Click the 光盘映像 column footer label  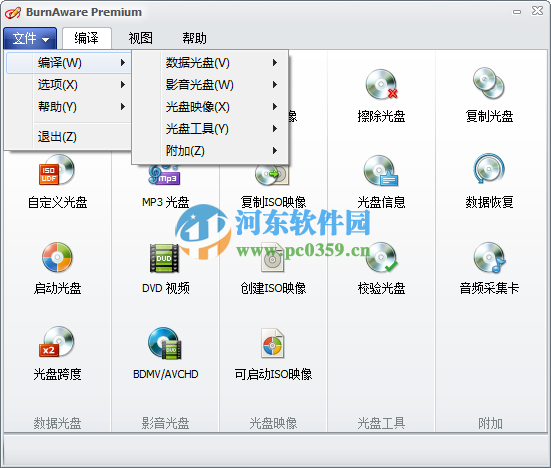point(273,423)
